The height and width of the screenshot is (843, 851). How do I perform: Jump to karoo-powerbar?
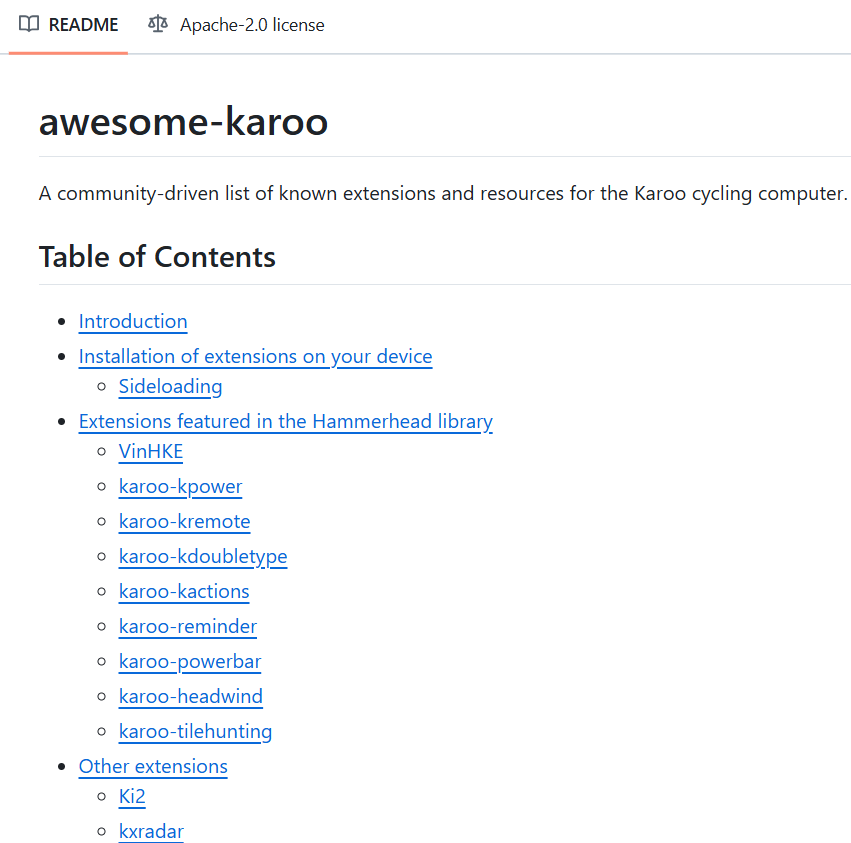point(190,662)
